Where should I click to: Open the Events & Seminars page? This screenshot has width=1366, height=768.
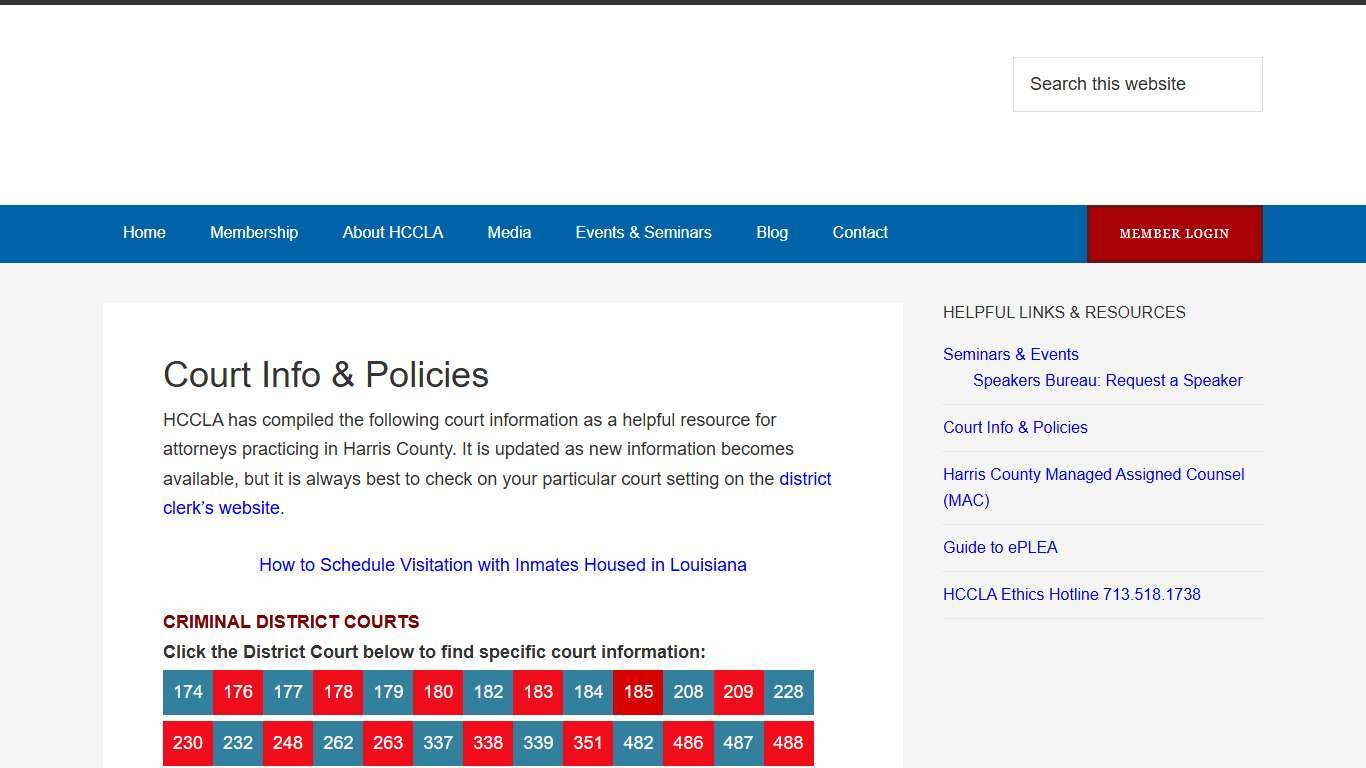pyautogui.click(x=643, y=233)
